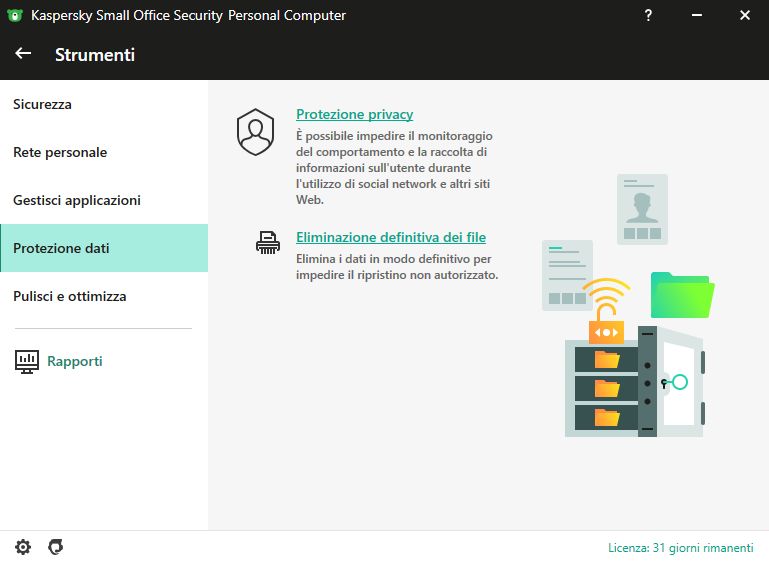Open settings via the gear icon
Screen dimensions: 769x561
(x=23, y=547)
